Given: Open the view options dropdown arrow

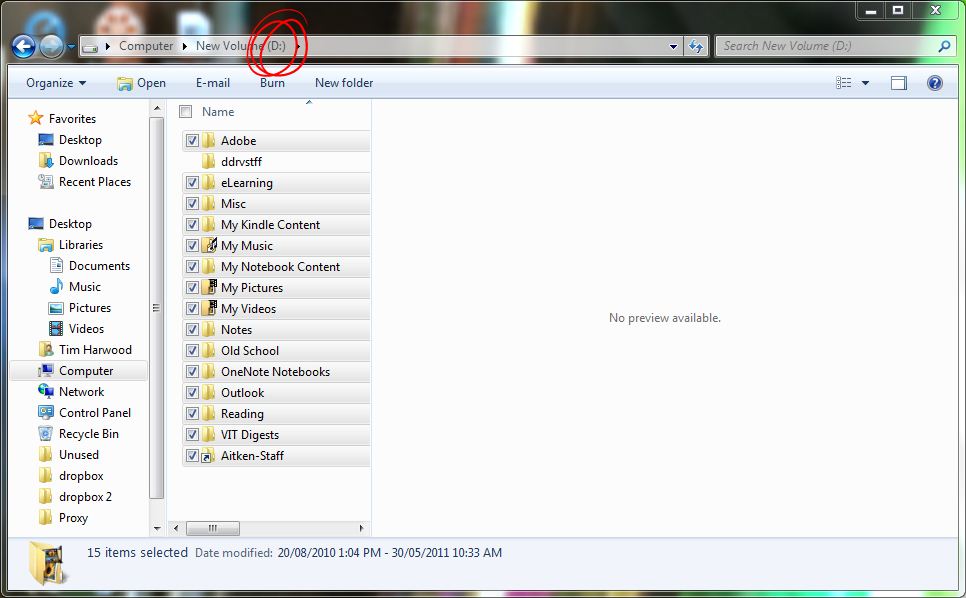Looking at the screenshot, I should (865, 83).
